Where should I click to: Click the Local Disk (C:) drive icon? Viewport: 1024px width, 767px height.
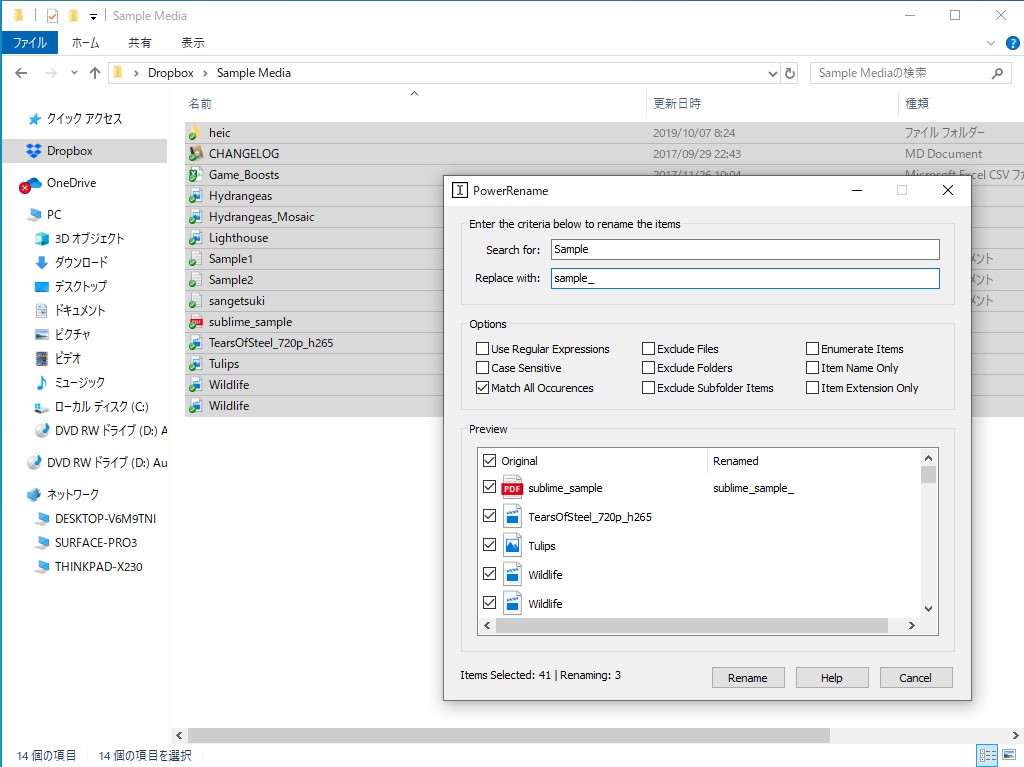point(42,407)
